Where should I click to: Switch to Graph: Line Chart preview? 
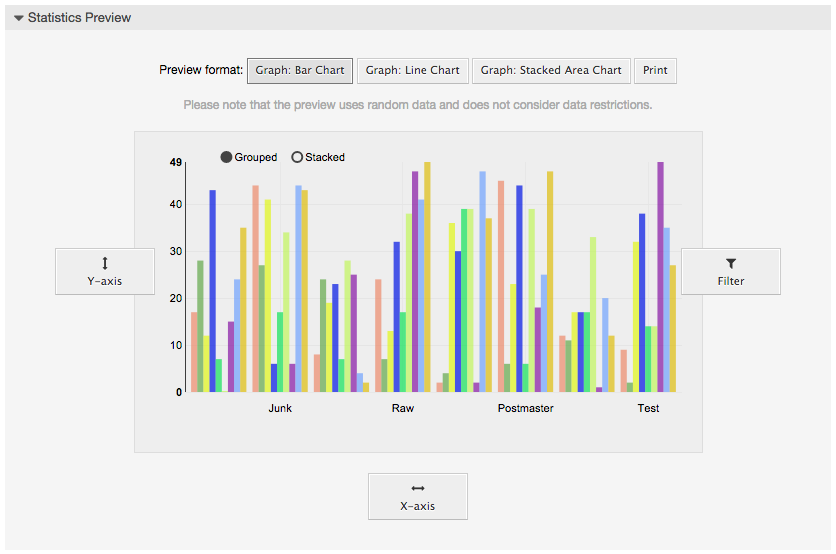tap(413, 70)
